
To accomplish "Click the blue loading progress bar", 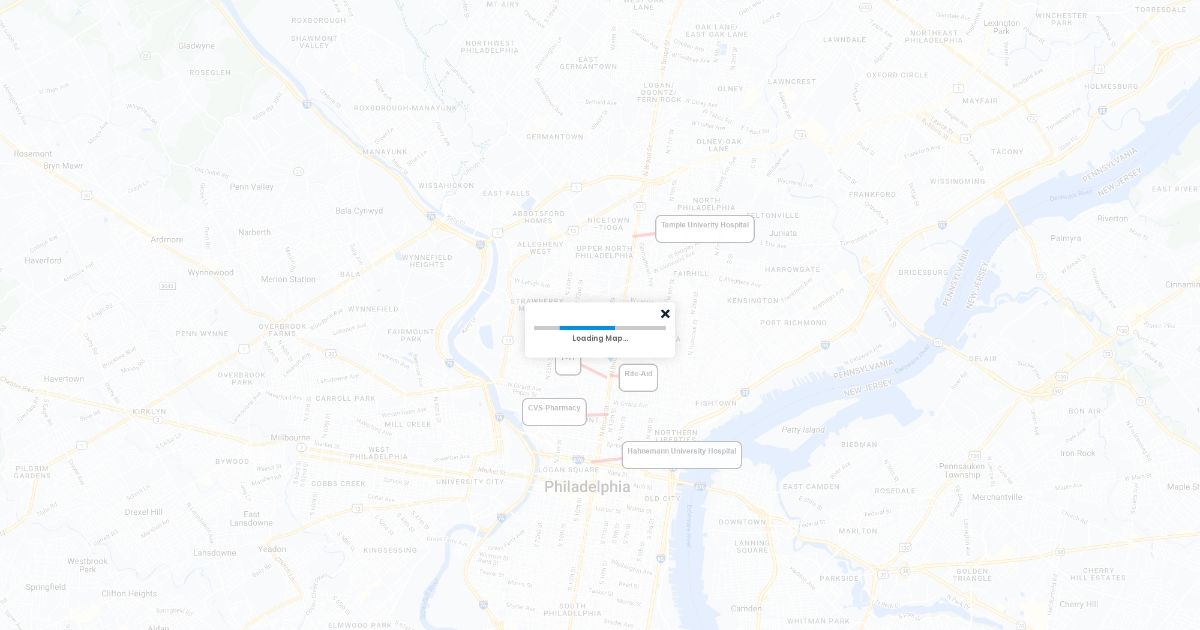I will click(587, 327).
